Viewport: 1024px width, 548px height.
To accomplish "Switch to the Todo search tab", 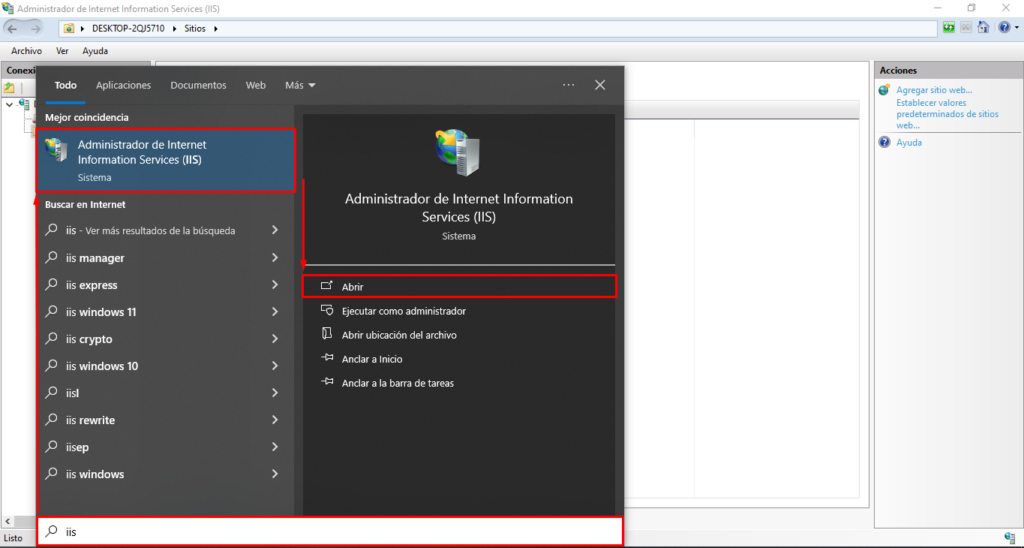I will (x=65, y=86).
